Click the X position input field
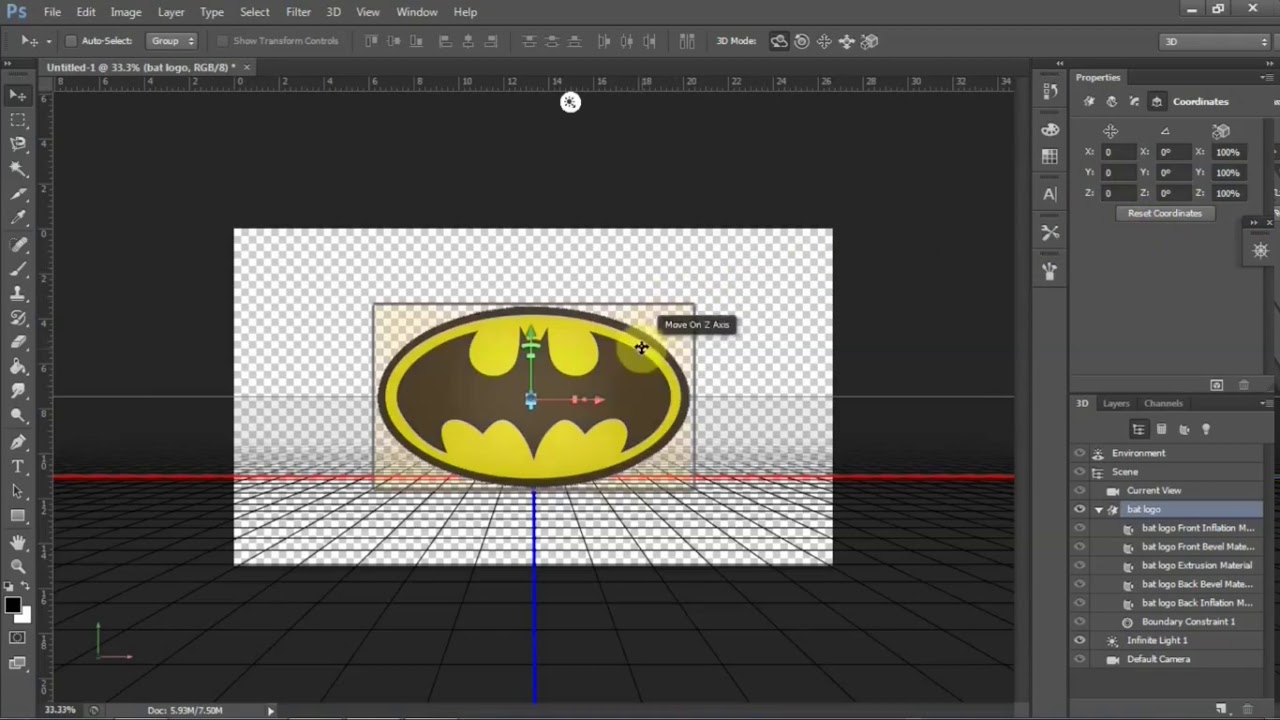This screenshot has width=1280, height=720. pyautogui.click(x=1120, y=152)
